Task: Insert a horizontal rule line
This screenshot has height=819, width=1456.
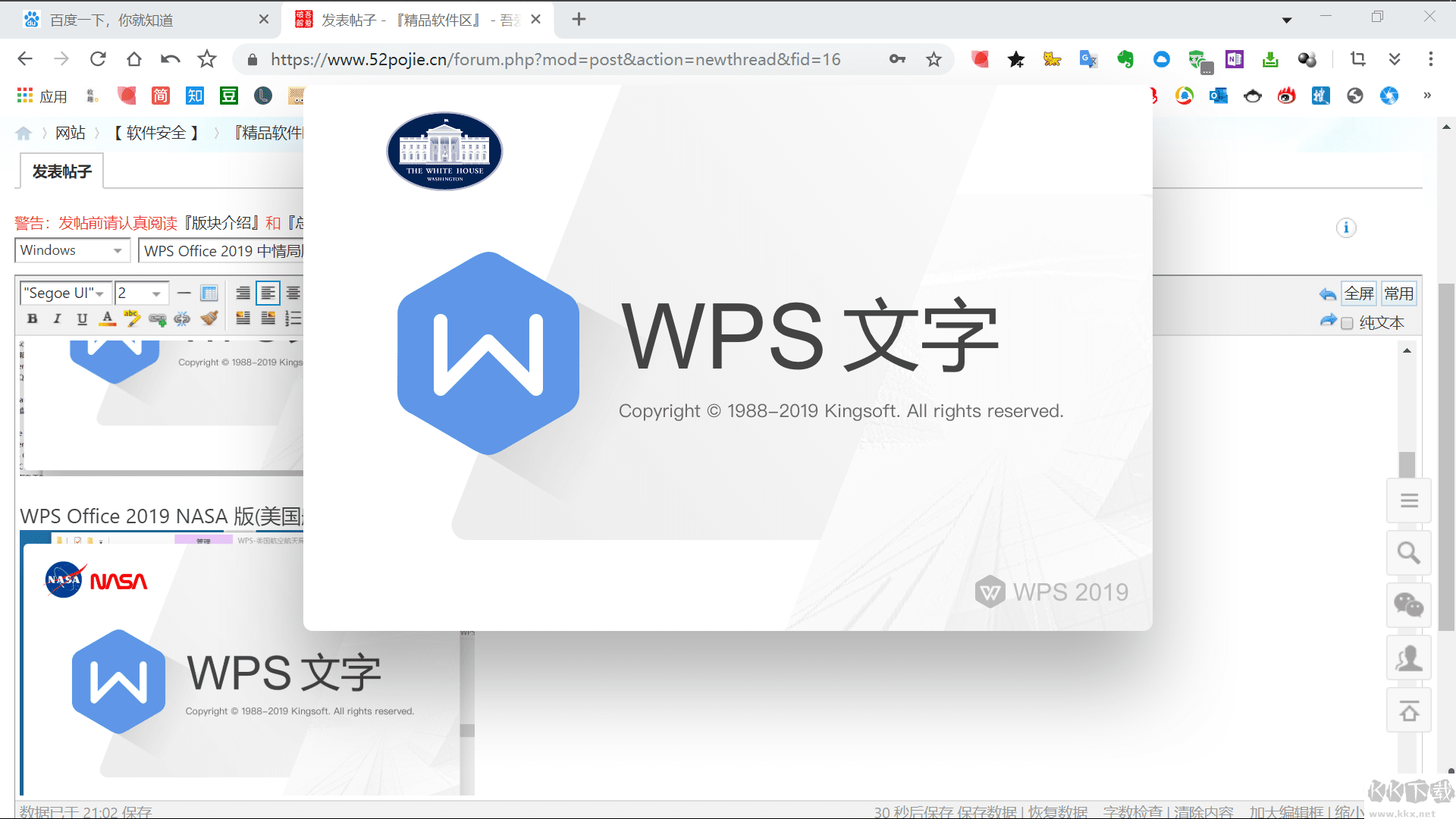Action: click(184, 293)
